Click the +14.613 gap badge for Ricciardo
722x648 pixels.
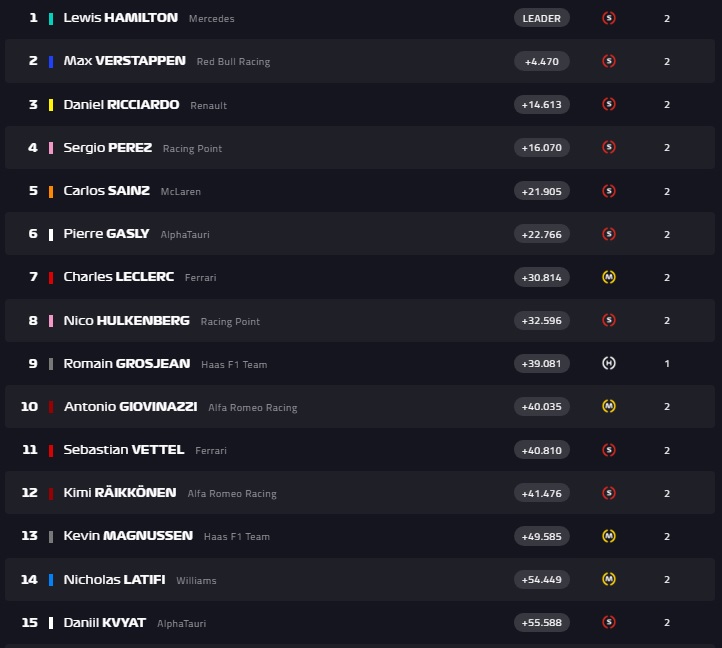(542, 104)
